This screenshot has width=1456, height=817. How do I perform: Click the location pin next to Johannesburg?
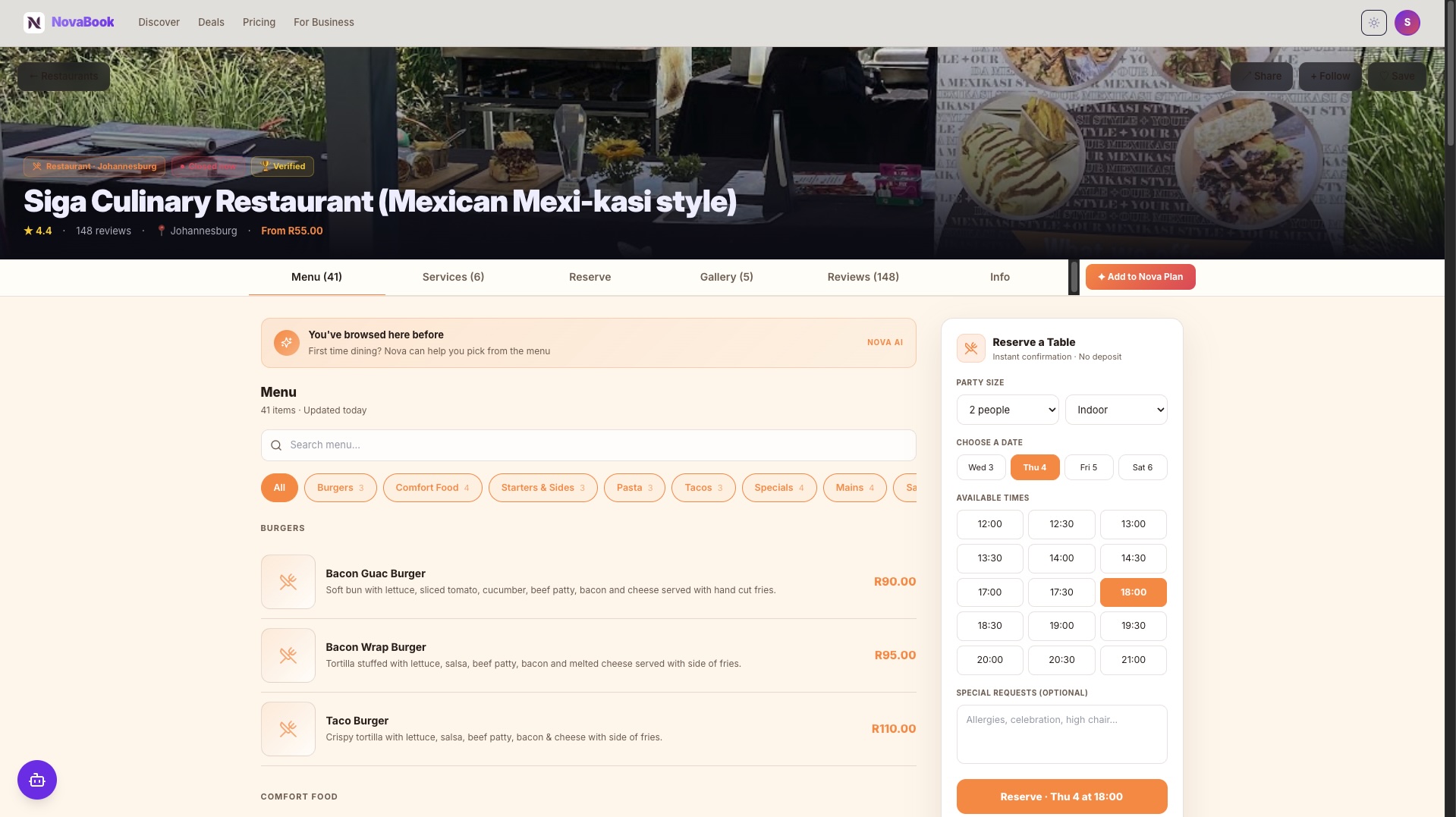161,231
